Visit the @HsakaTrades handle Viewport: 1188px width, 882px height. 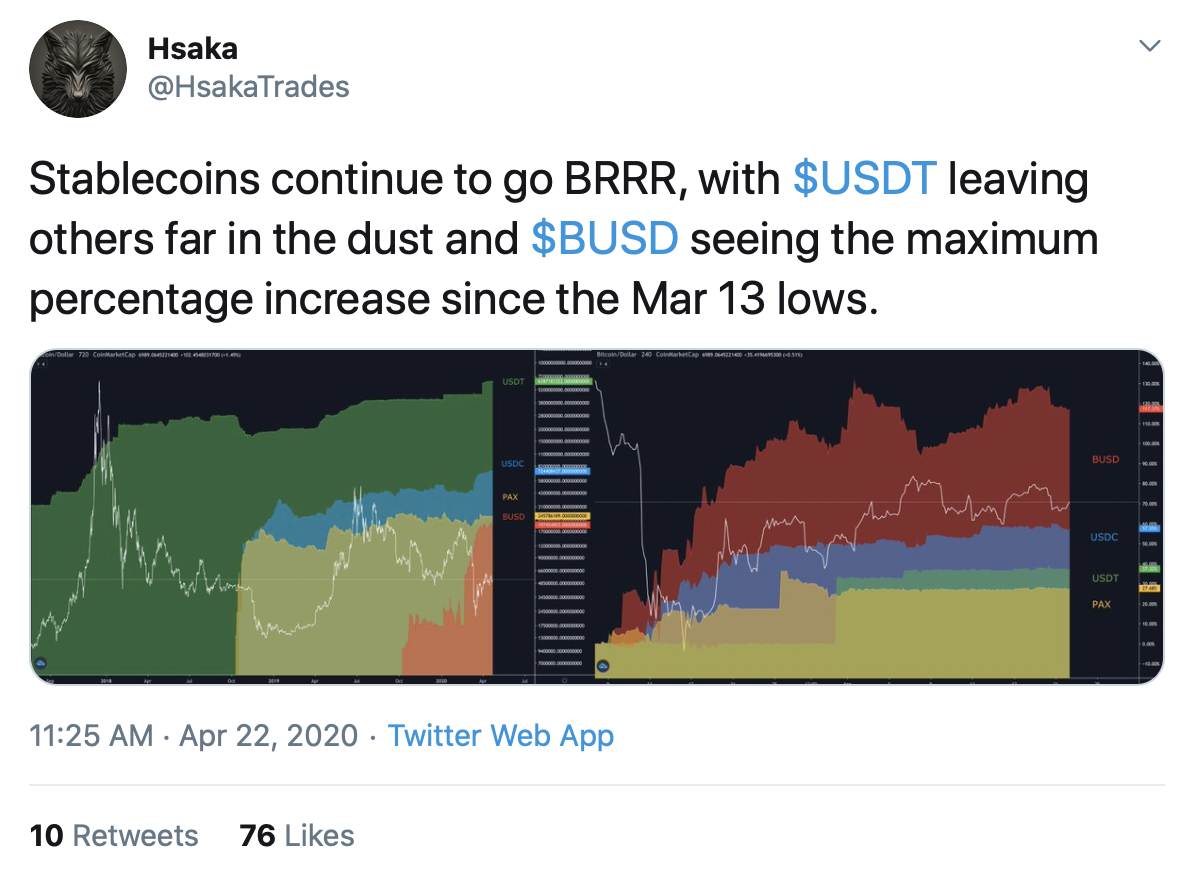coord(249,87)
